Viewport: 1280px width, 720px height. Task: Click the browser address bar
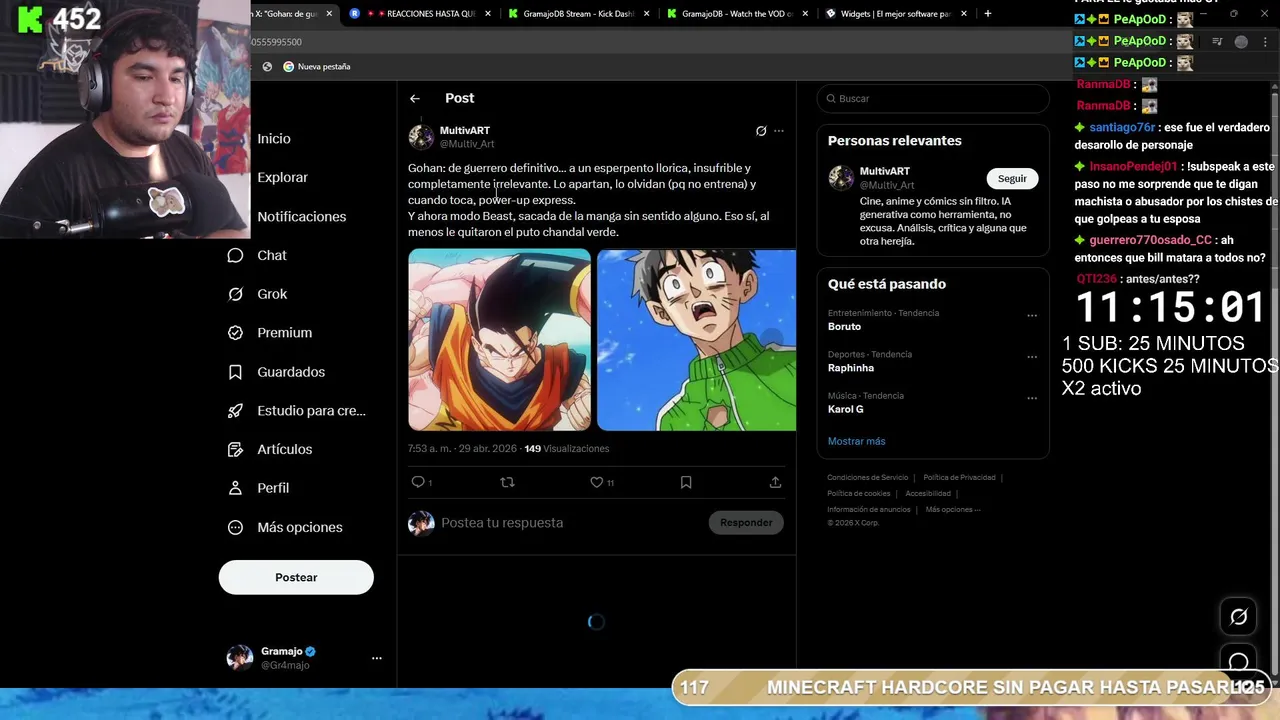(x=660, y=42)
